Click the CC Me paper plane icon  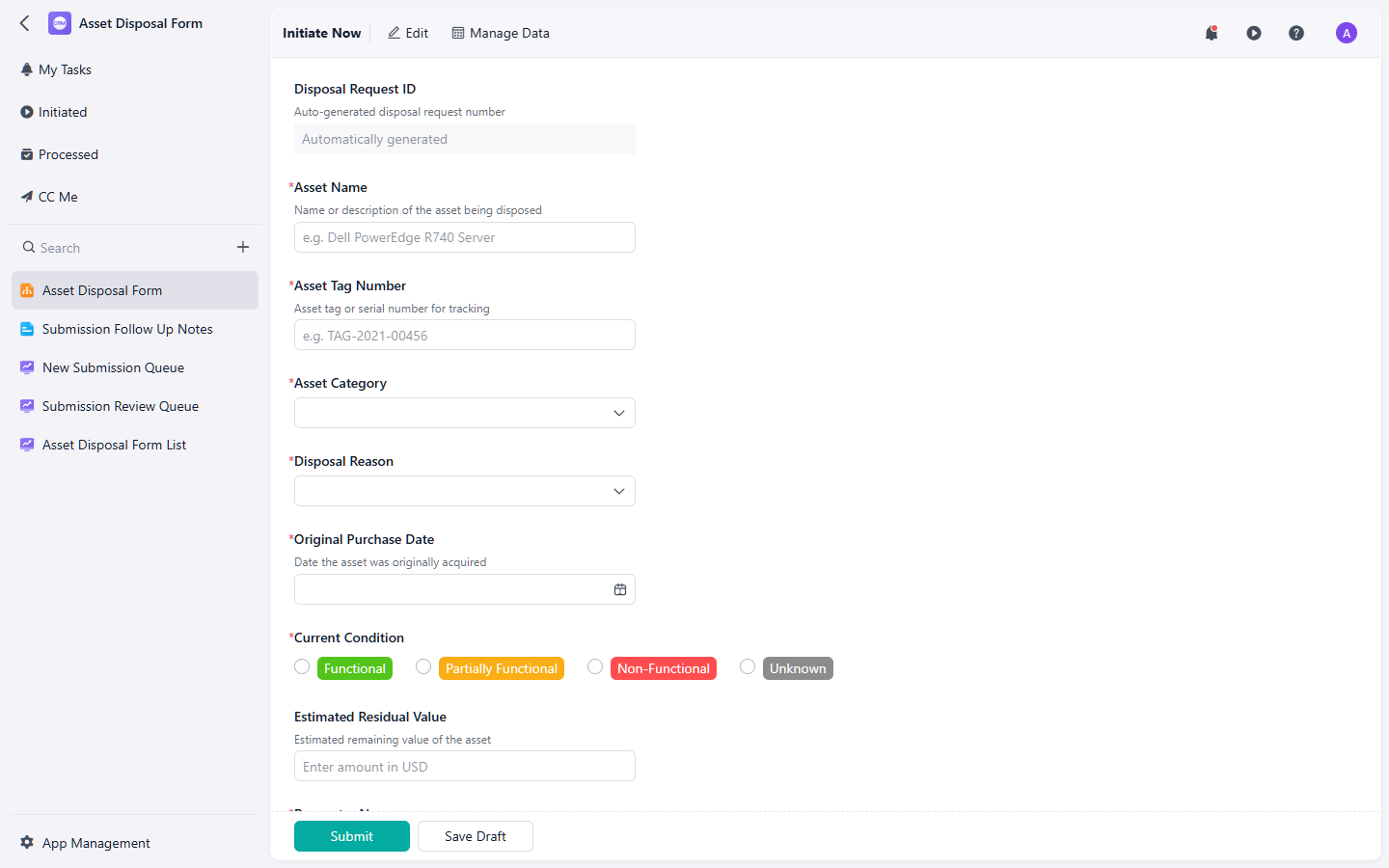[27, 197]
